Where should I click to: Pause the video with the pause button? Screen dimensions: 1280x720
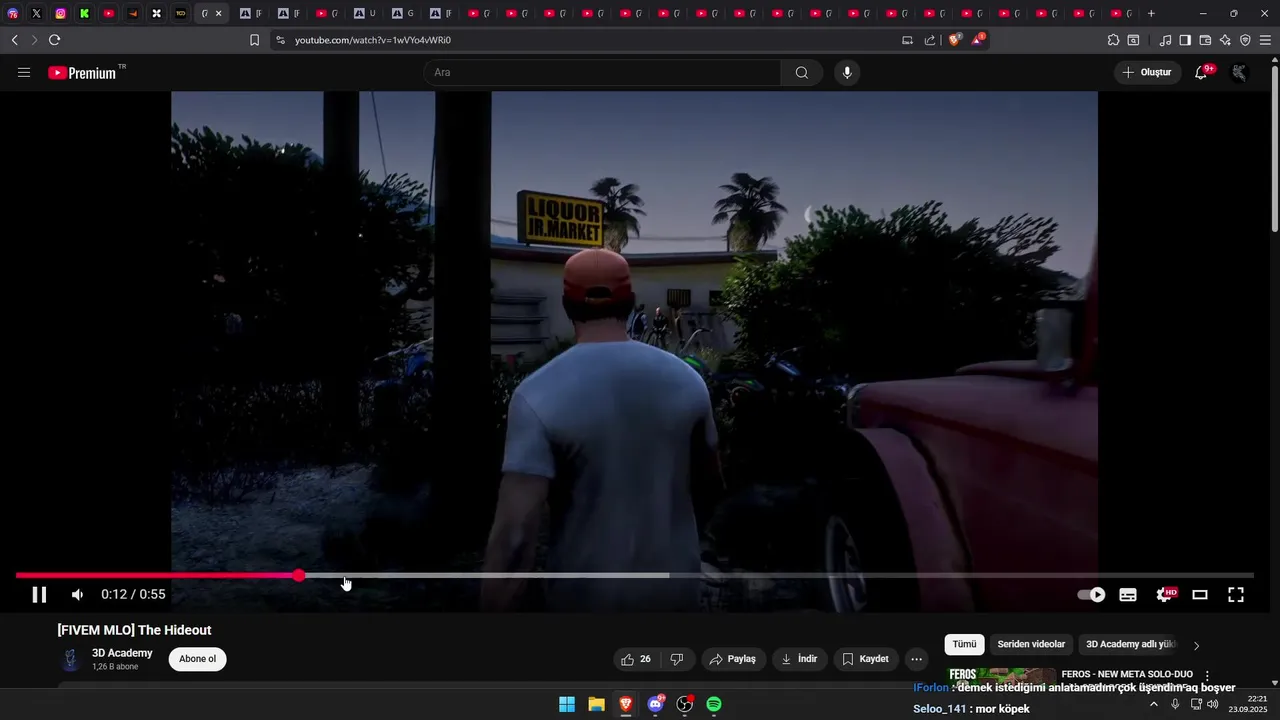click(x=39, y=595)
